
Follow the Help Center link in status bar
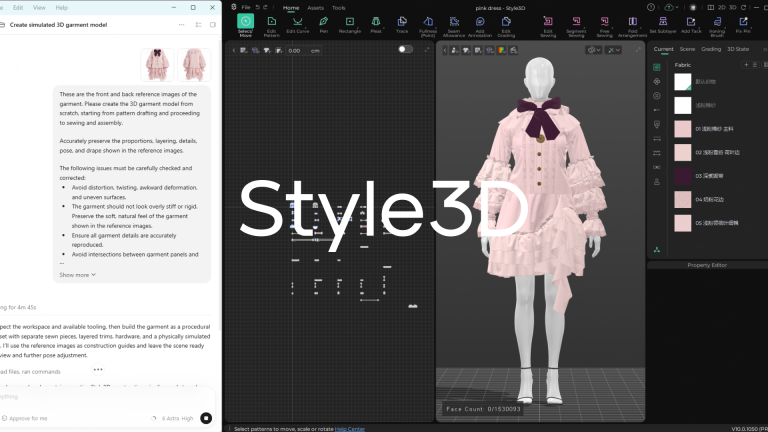click(350, 429)
